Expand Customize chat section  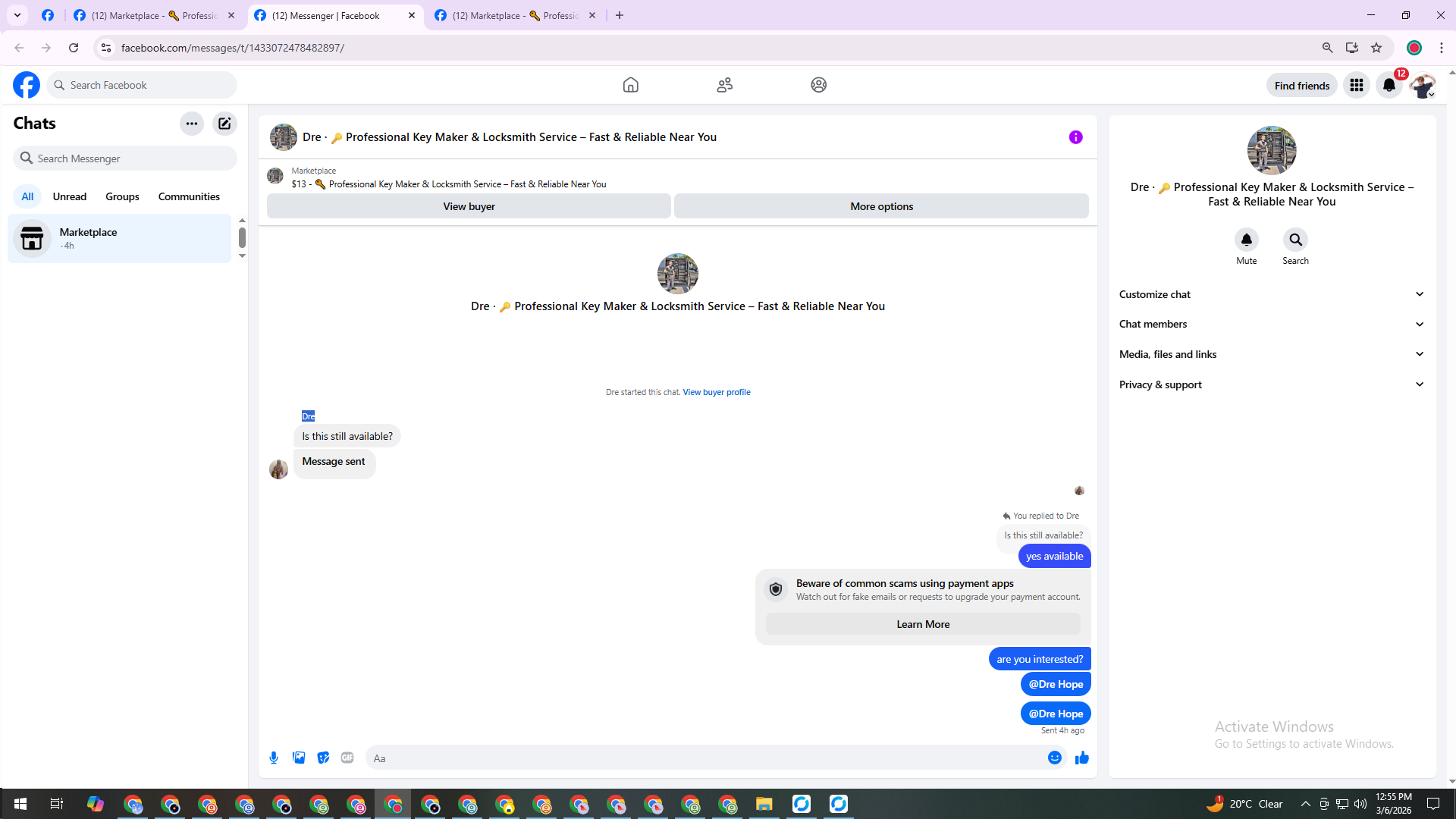pos(1271,294)
